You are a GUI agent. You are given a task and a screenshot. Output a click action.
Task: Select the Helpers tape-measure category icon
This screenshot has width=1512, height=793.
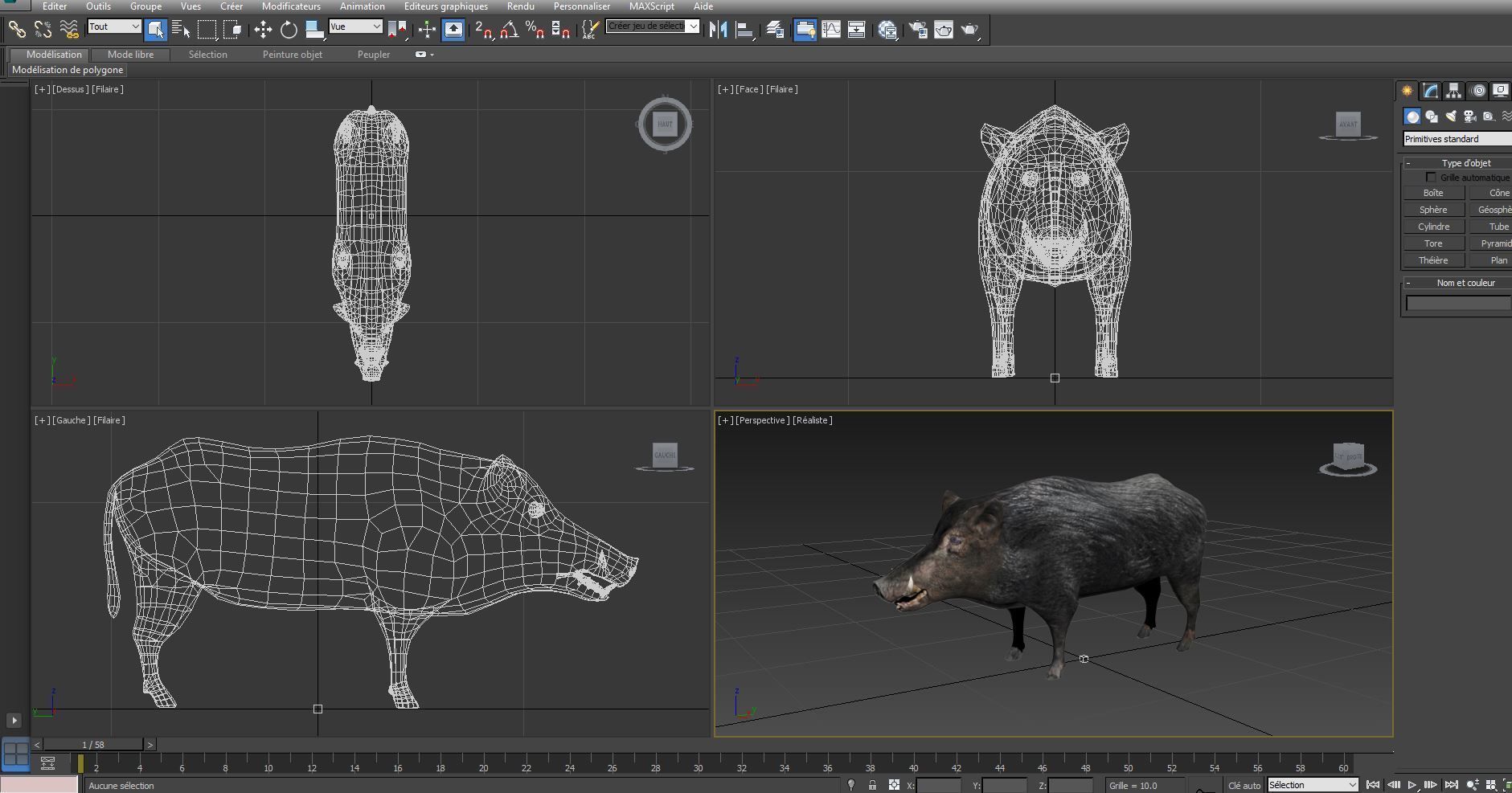pos(1489,116)
